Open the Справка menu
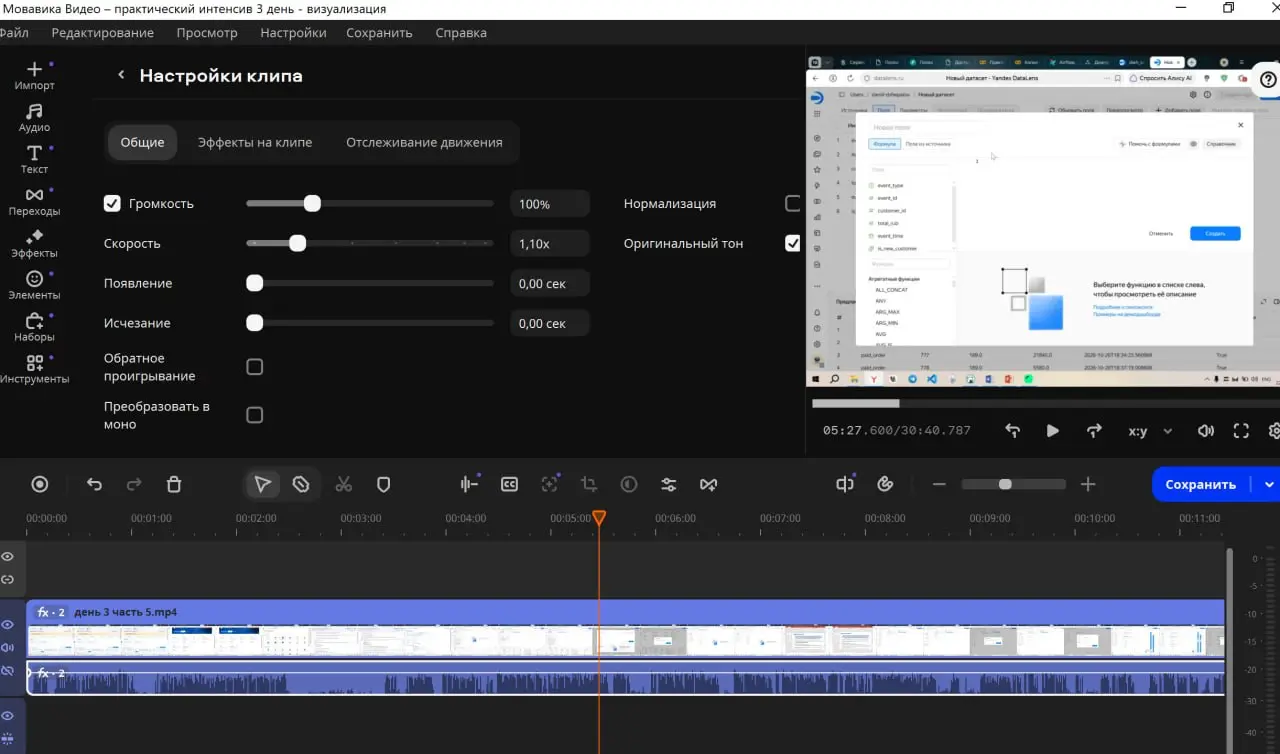 tap(461, 33)
